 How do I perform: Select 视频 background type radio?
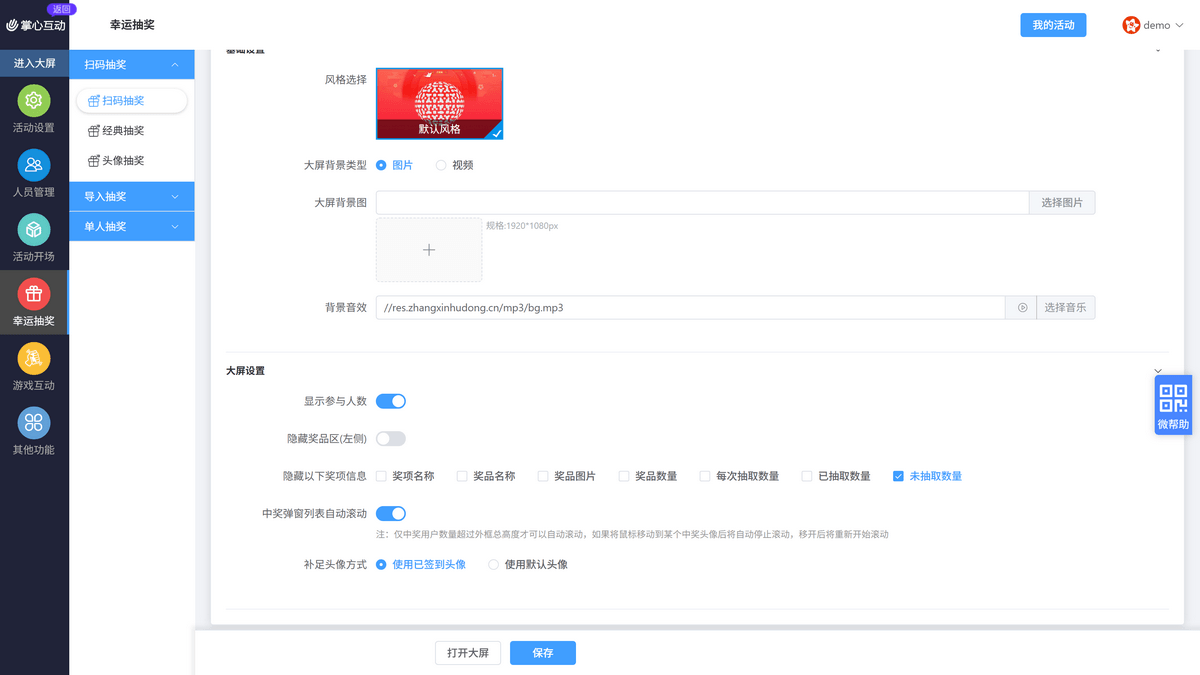[x=441, y=165]
